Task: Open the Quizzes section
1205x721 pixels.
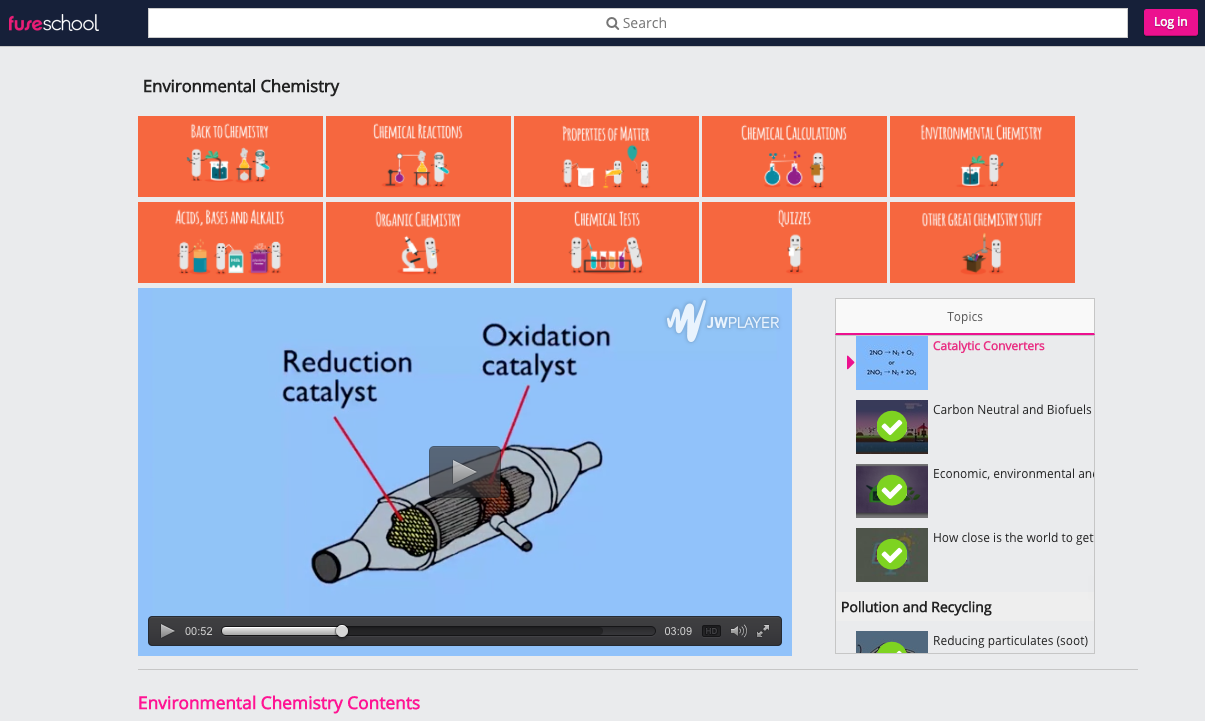Action: [x=793, y=242]
